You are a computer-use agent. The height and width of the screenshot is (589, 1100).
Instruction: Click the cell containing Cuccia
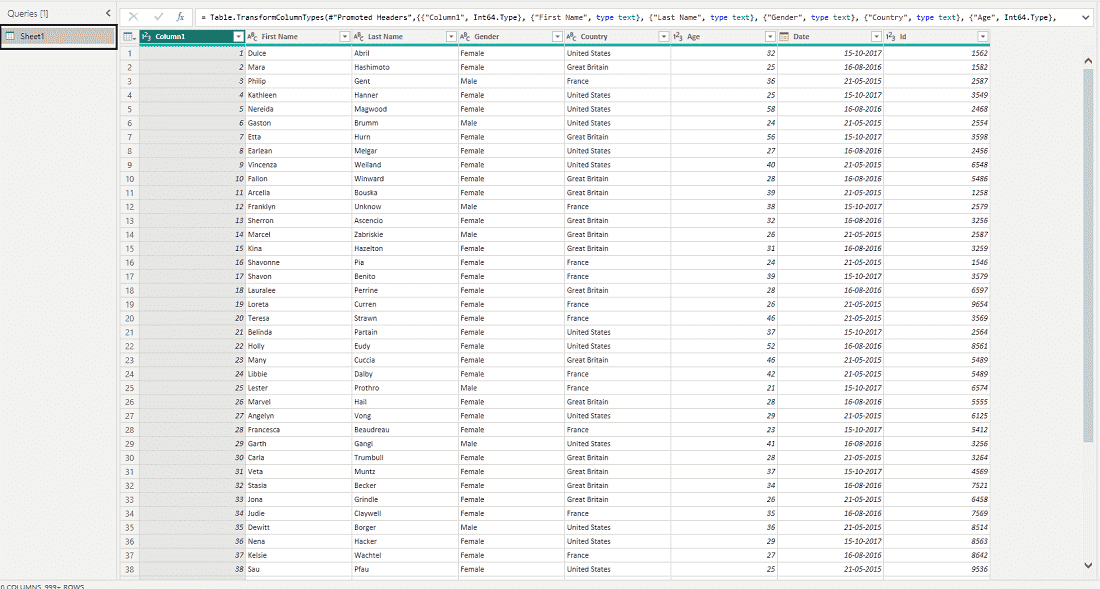point(405,360)
